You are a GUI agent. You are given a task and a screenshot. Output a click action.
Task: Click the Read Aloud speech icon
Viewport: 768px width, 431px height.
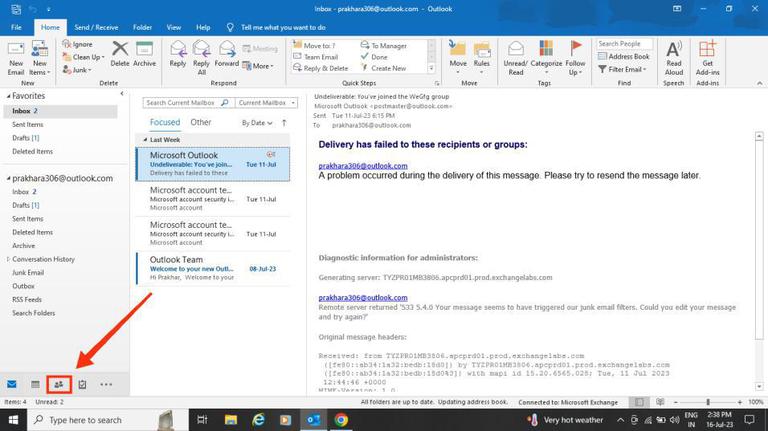(x=673, y=58)
